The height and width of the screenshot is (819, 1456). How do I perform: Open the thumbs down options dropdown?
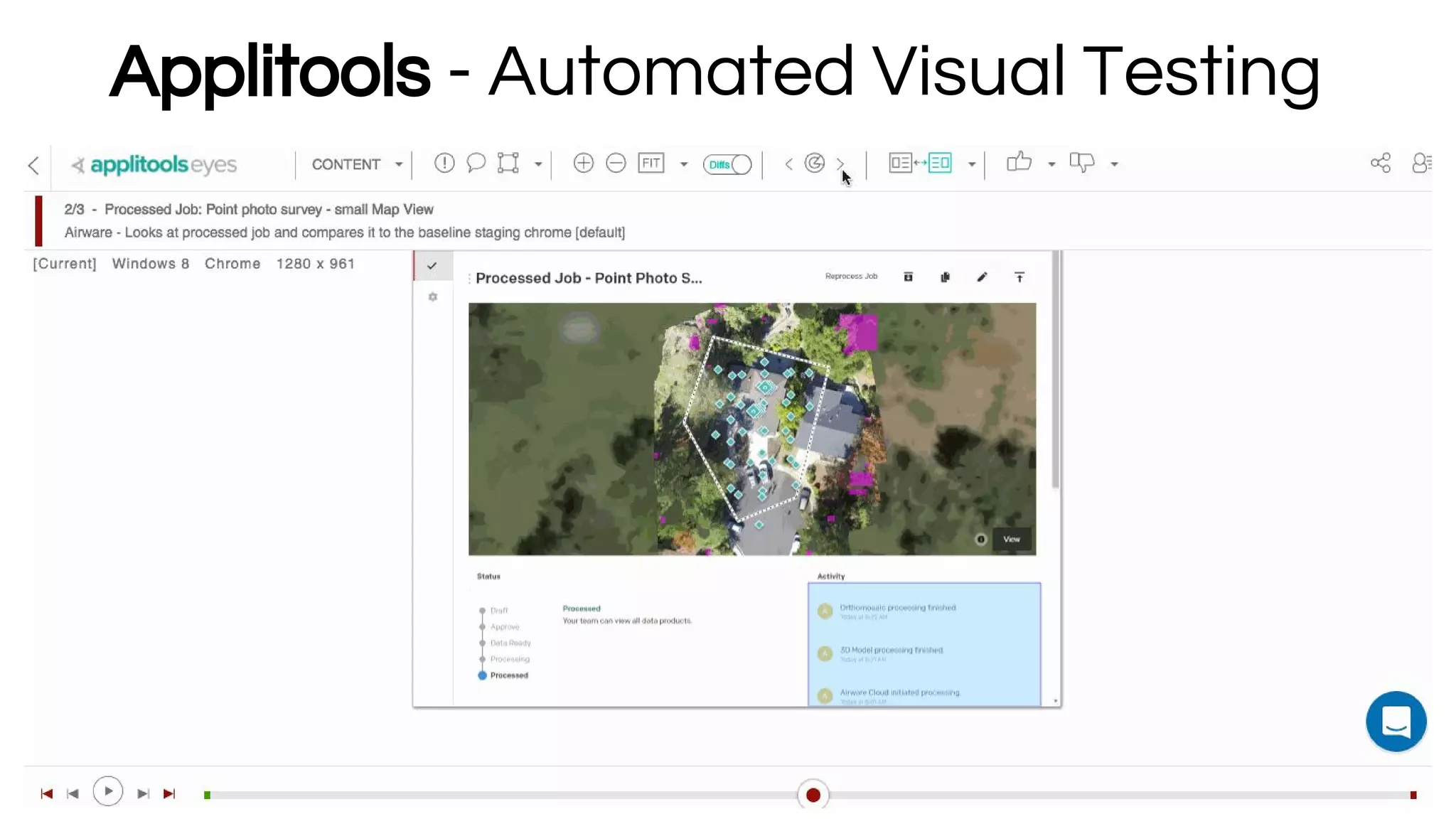coord(1114,164)
